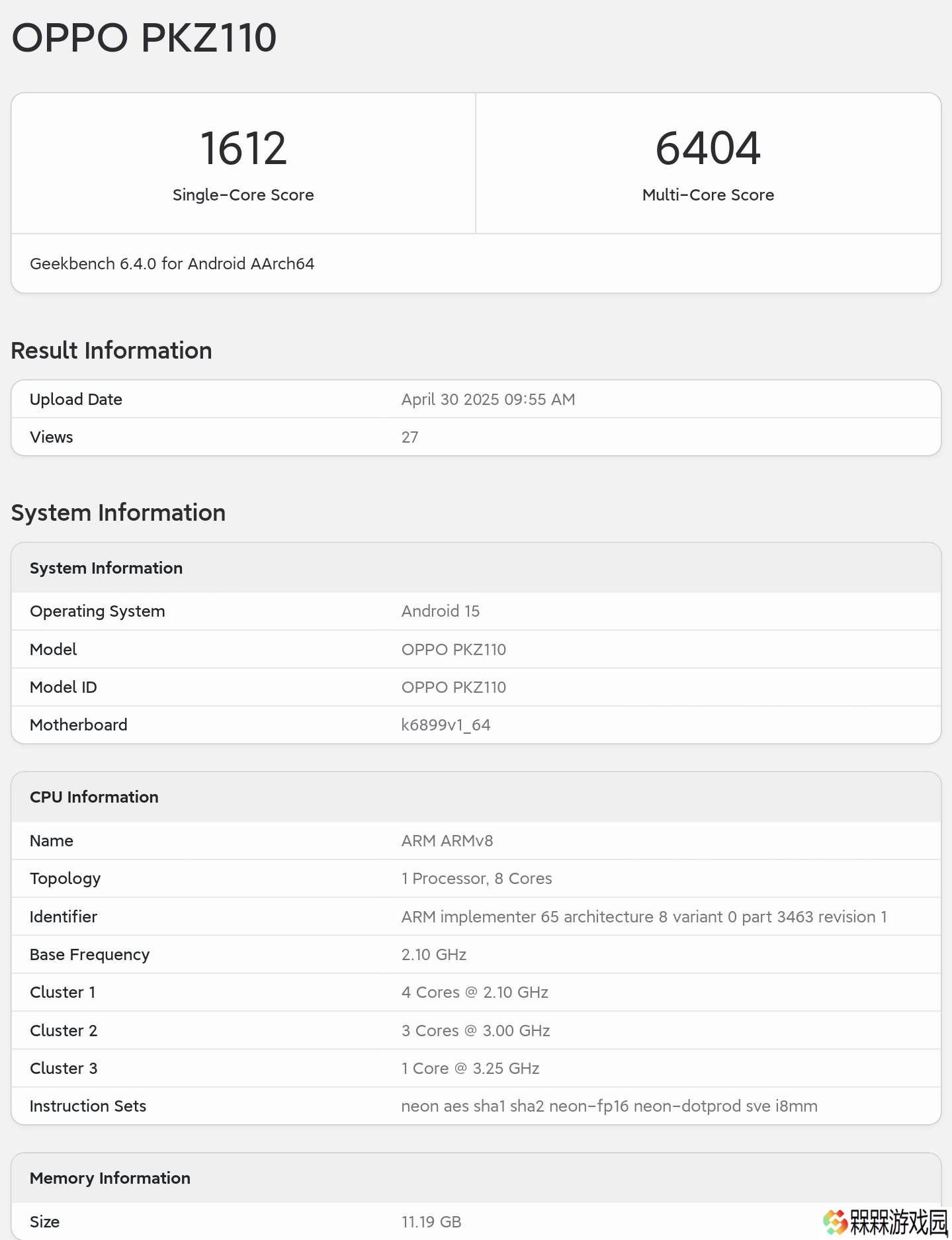Select the 1 Core @ 3.25 GHz value
952x1240 pixels.
tap(470, 1069)
